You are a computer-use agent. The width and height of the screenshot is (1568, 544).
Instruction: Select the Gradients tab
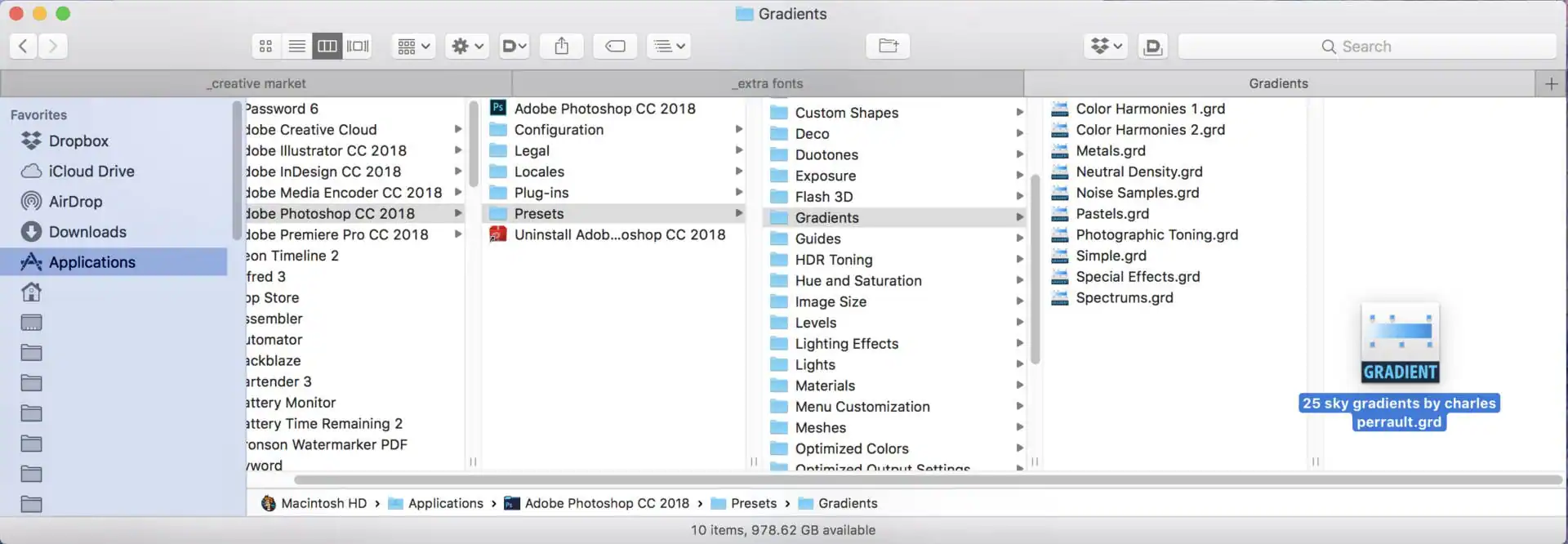pos(1279,83)
